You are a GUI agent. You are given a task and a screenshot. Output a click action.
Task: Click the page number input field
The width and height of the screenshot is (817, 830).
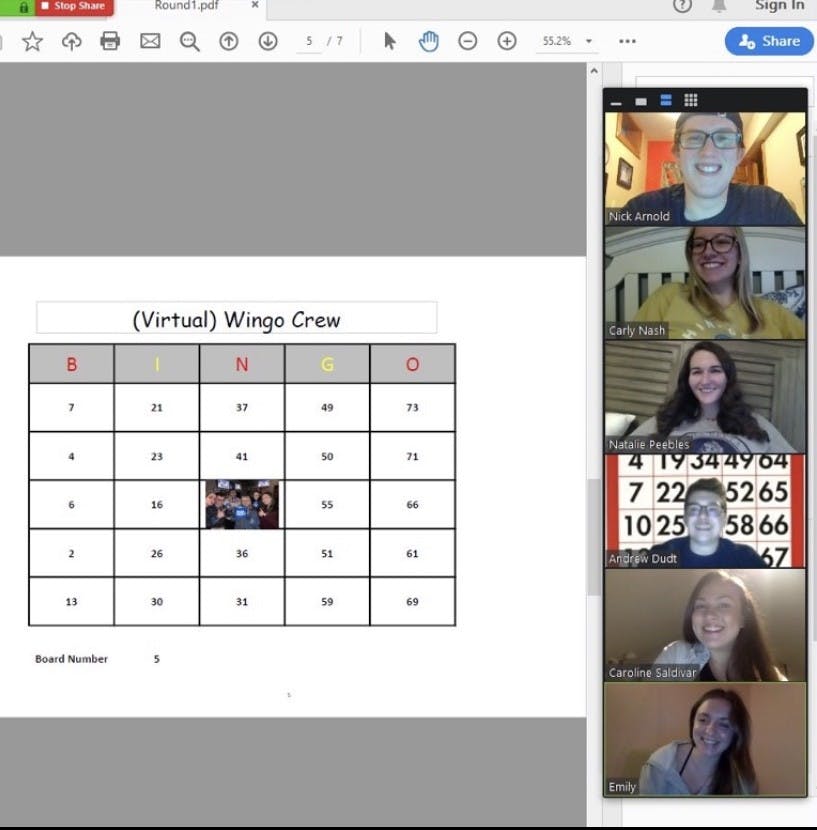coord(309,41)
